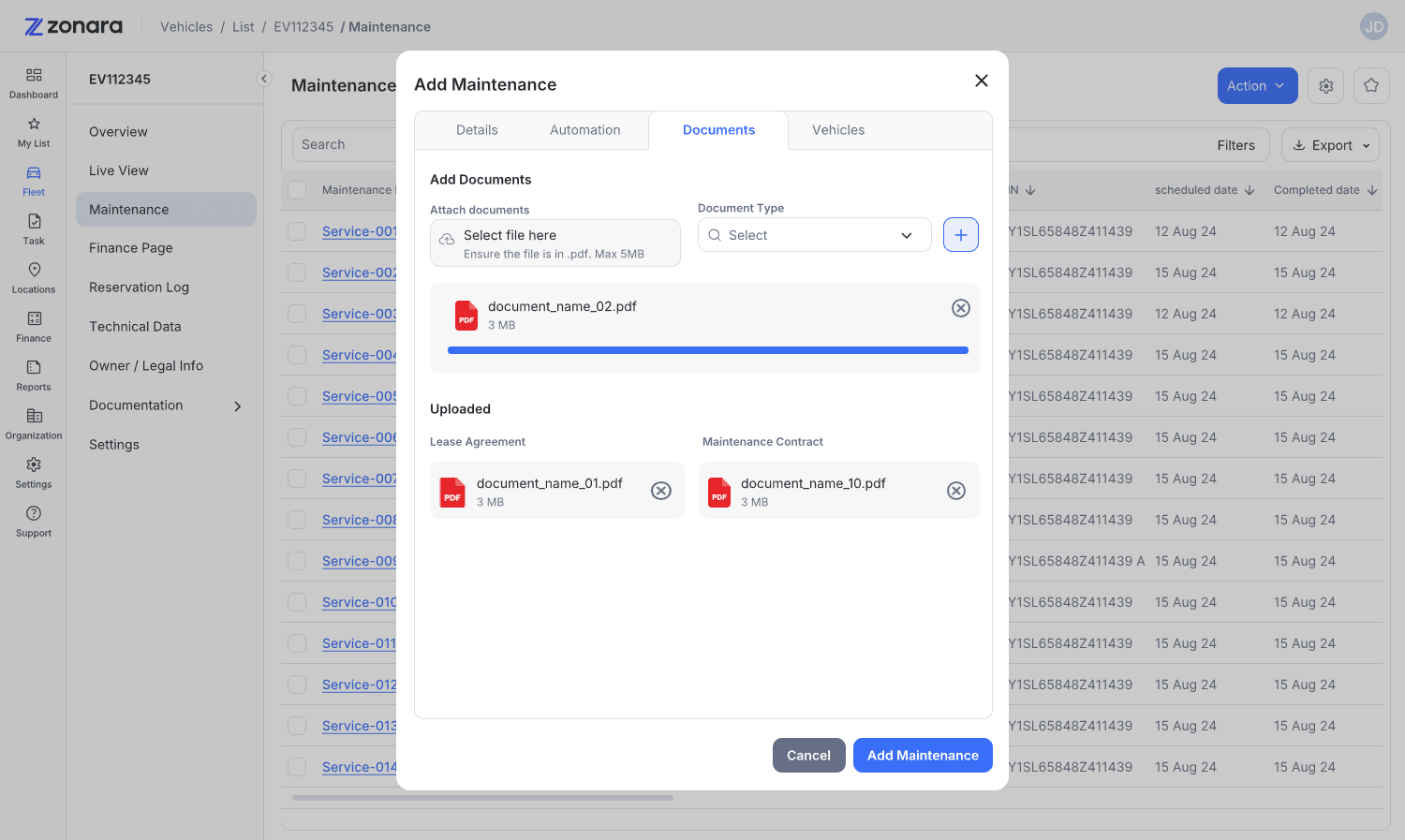This screenshot has width=1405, height=840.
Task: Click the Cancel button
Action: click(809, 756)
